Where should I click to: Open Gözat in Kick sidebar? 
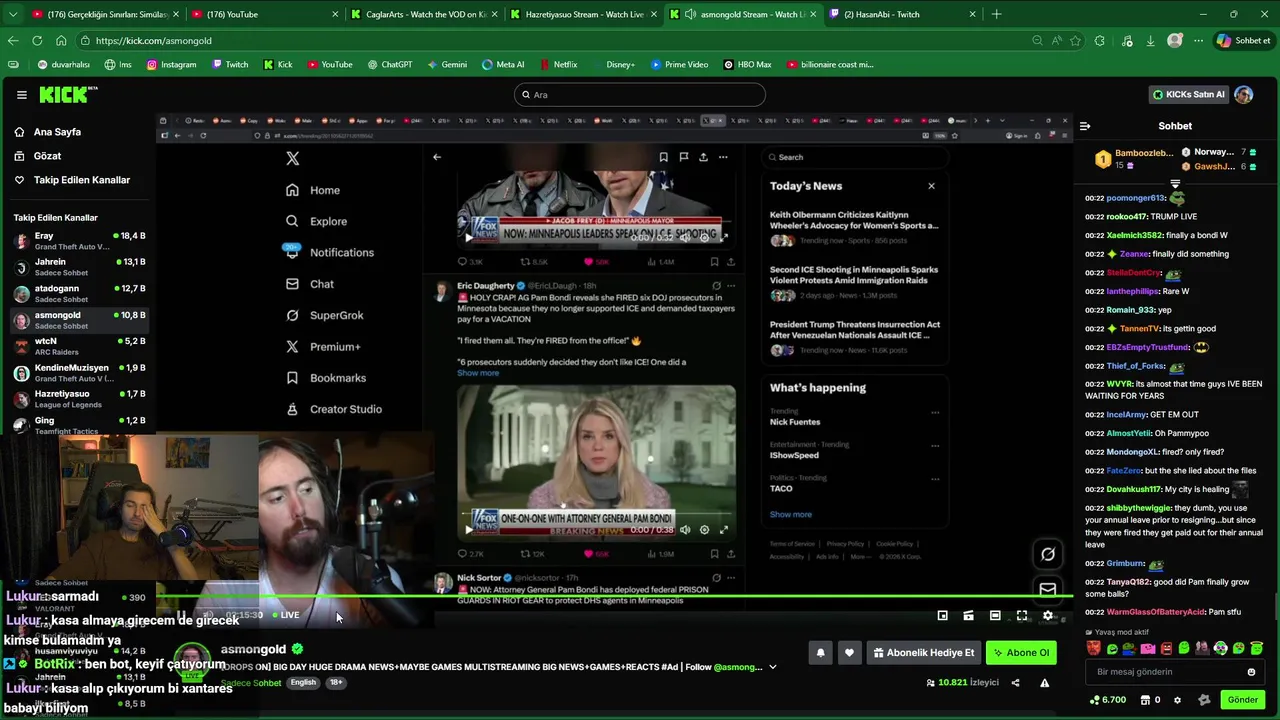pyautogui.click(x=47, y=156)
